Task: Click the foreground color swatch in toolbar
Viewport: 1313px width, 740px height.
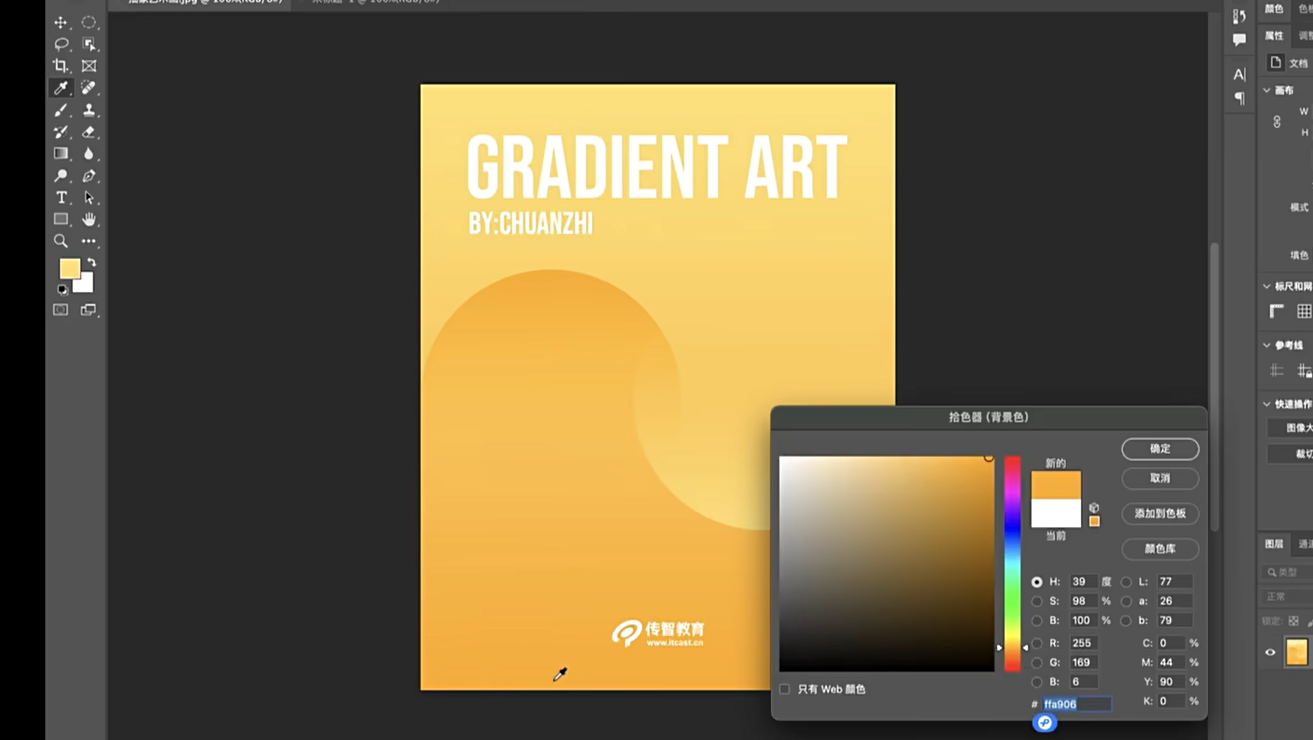Action: (x=69, y=268)
